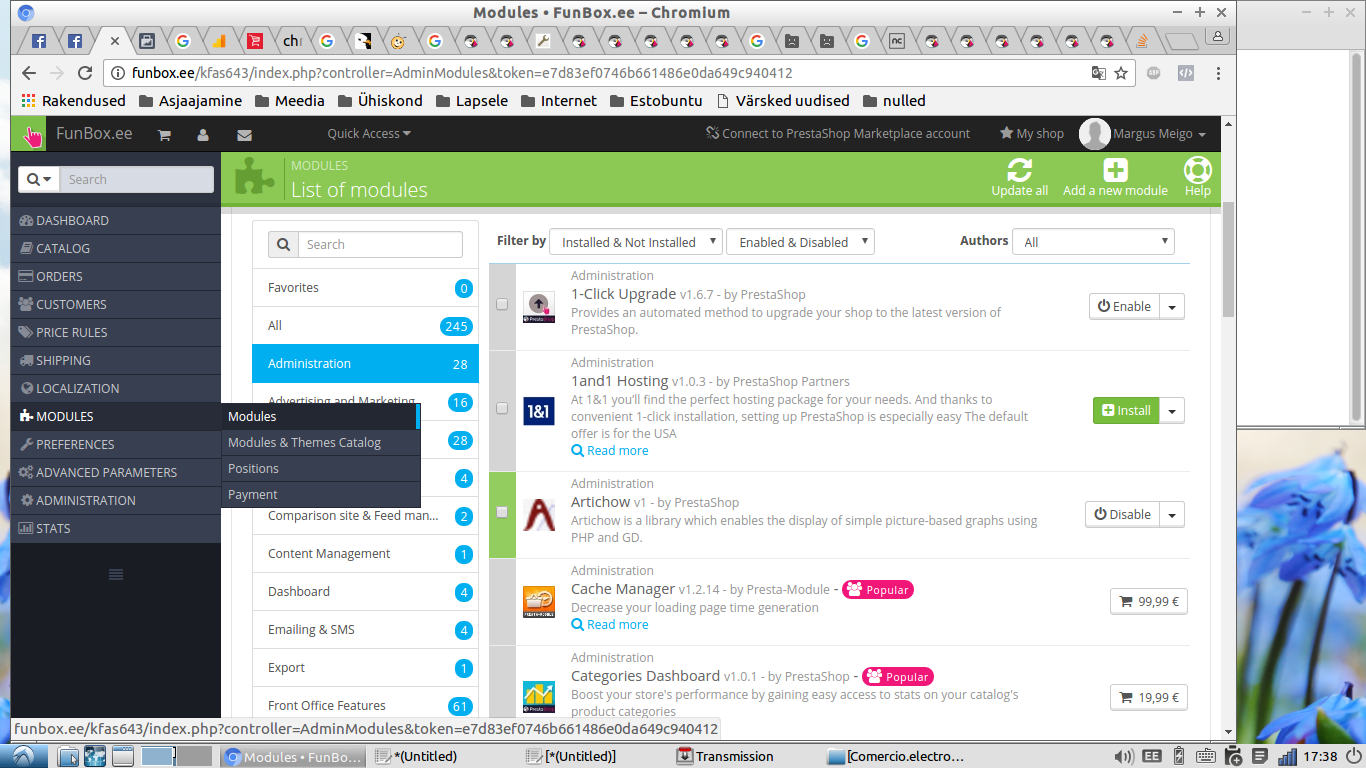Click the EE keyboard layout indicator

tap(1151, 756)
